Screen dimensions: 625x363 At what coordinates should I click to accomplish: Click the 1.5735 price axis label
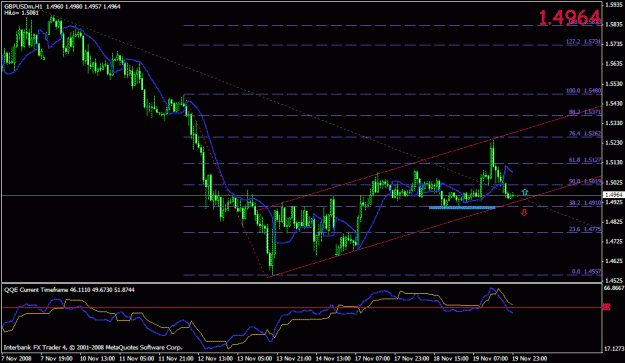point(614,44)
